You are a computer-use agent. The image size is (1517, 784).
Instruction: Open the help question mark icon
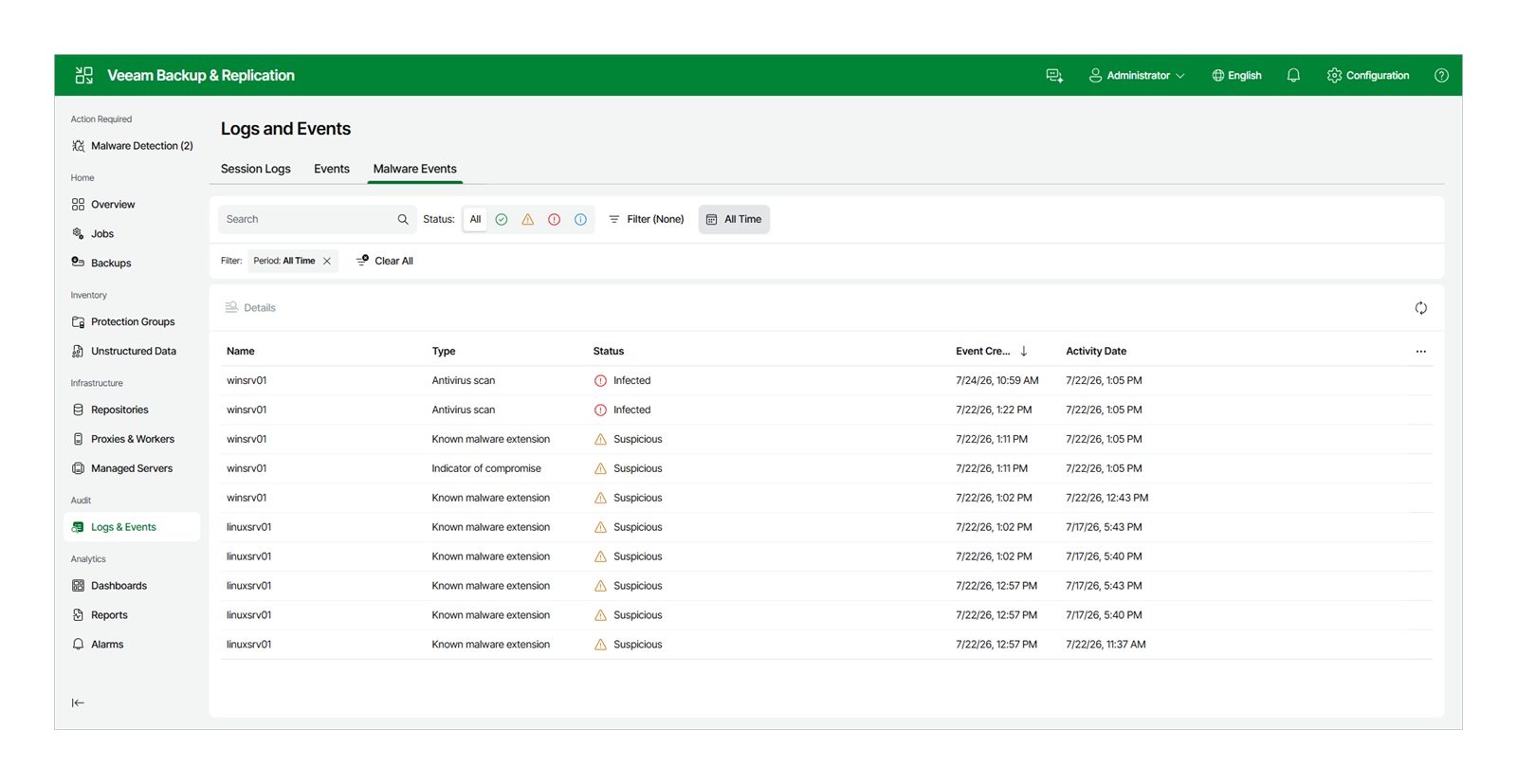[x=1441, y=76]
